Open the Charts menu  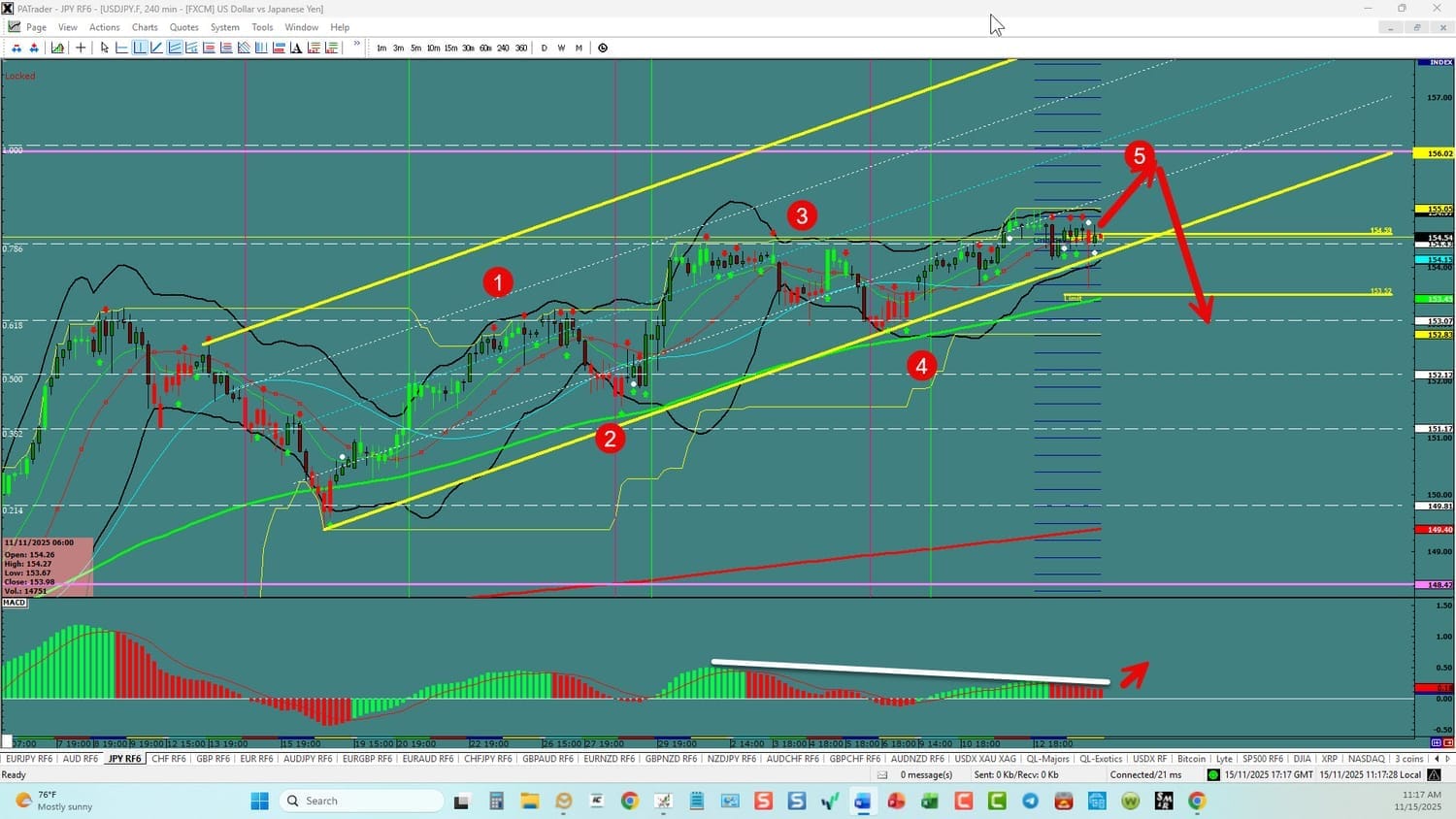pyautogui.click(x=145, y=27)
